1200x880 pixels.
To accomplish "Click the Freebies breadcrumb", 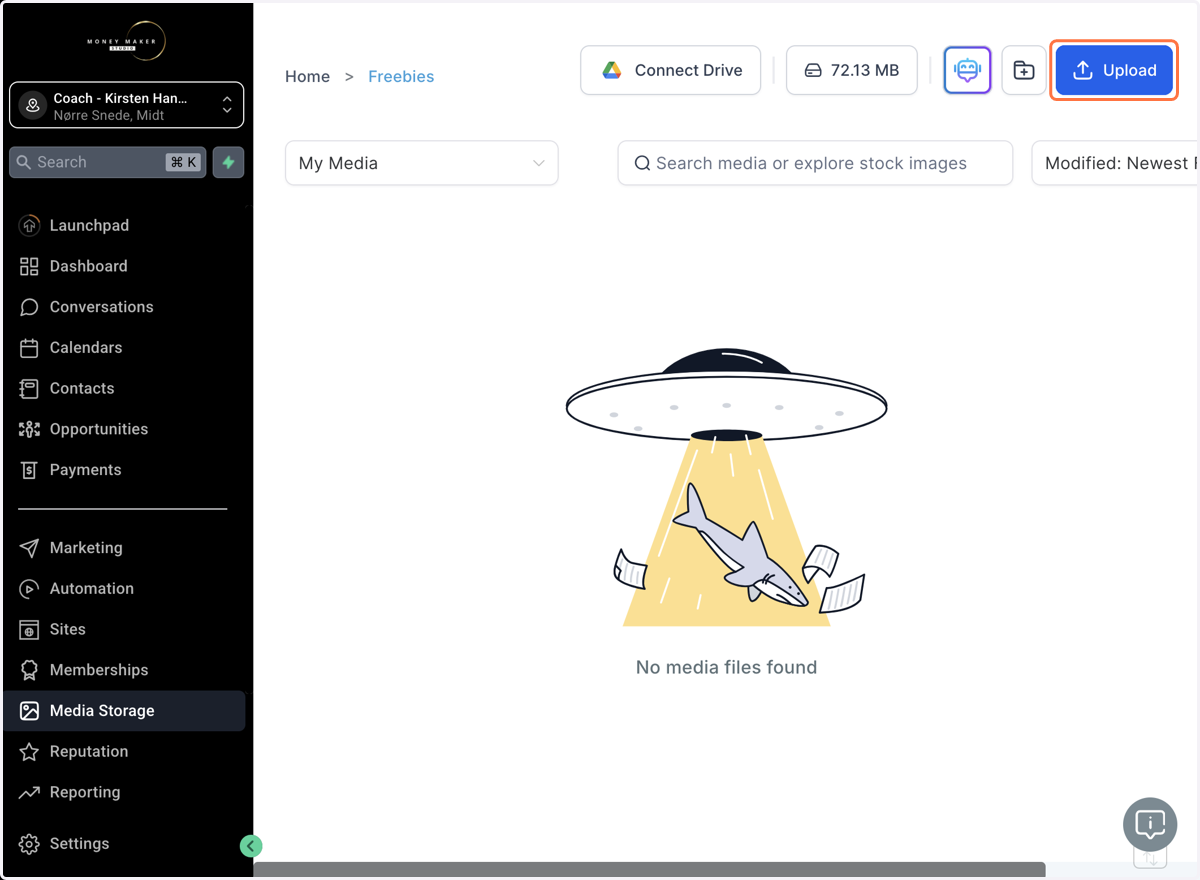I will [x=401, y=76].
